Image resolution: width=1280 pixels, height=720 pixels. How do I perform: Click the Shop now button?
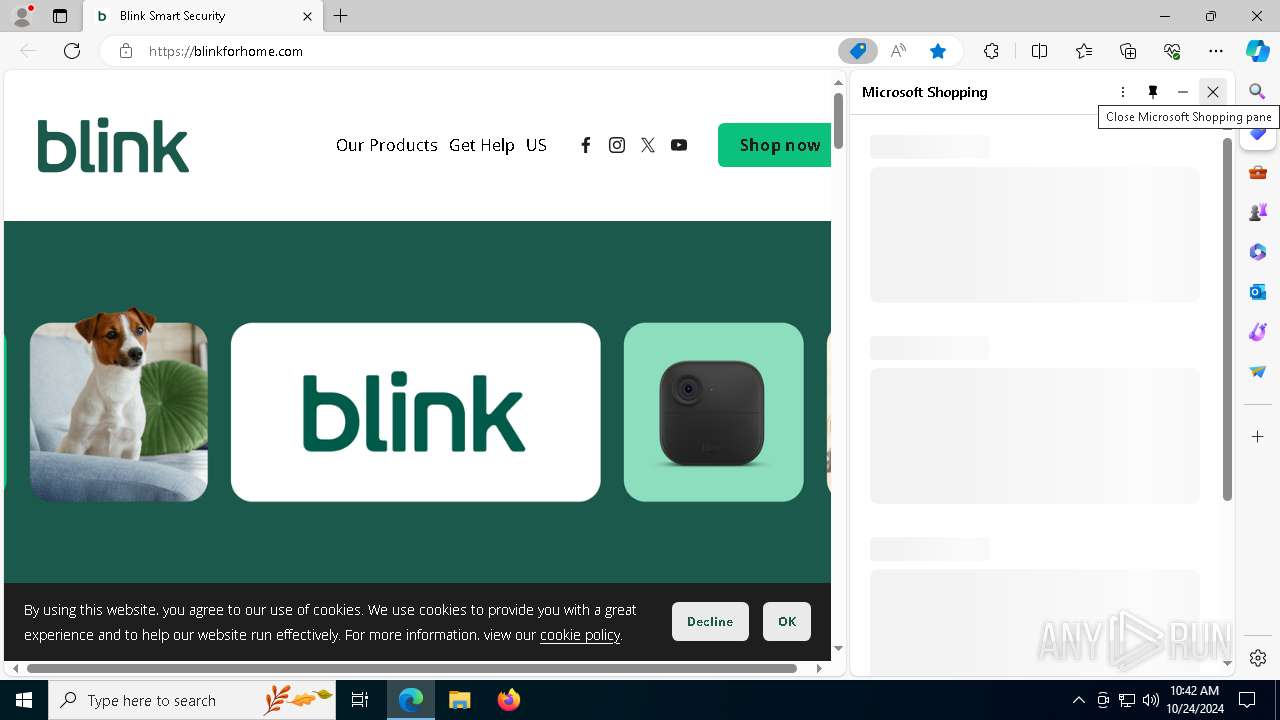[775, 145]
